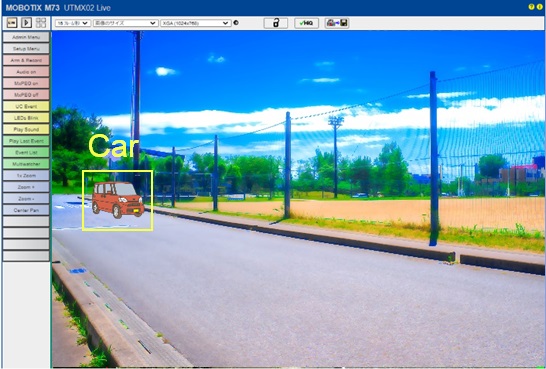
Task: Open the yellow info icon in title bar
Action: pyautogui.click(x=540, y=7)
